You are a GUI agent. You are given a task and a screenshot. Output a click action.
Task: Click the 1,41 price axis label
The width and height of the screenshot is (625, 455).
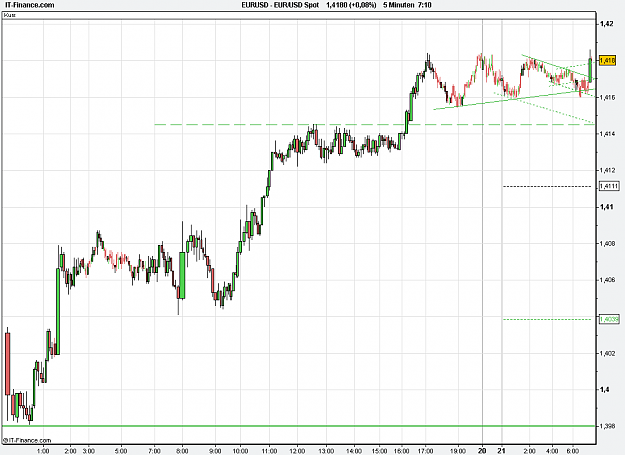click(606, 207)
